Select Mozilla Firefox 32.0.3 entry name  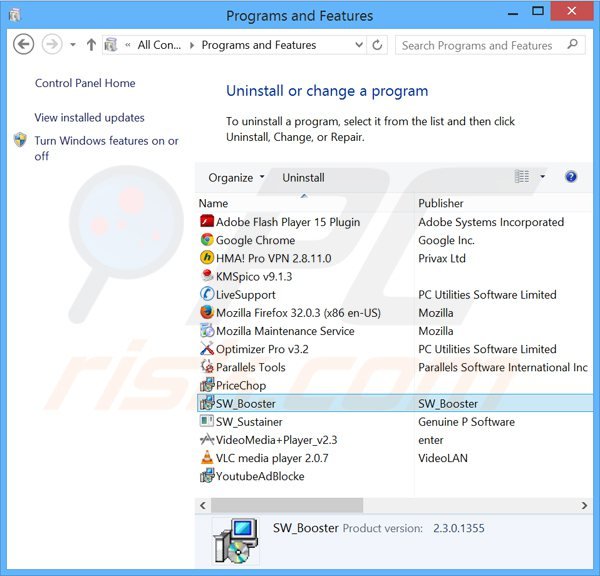click(x=298, y=313)
